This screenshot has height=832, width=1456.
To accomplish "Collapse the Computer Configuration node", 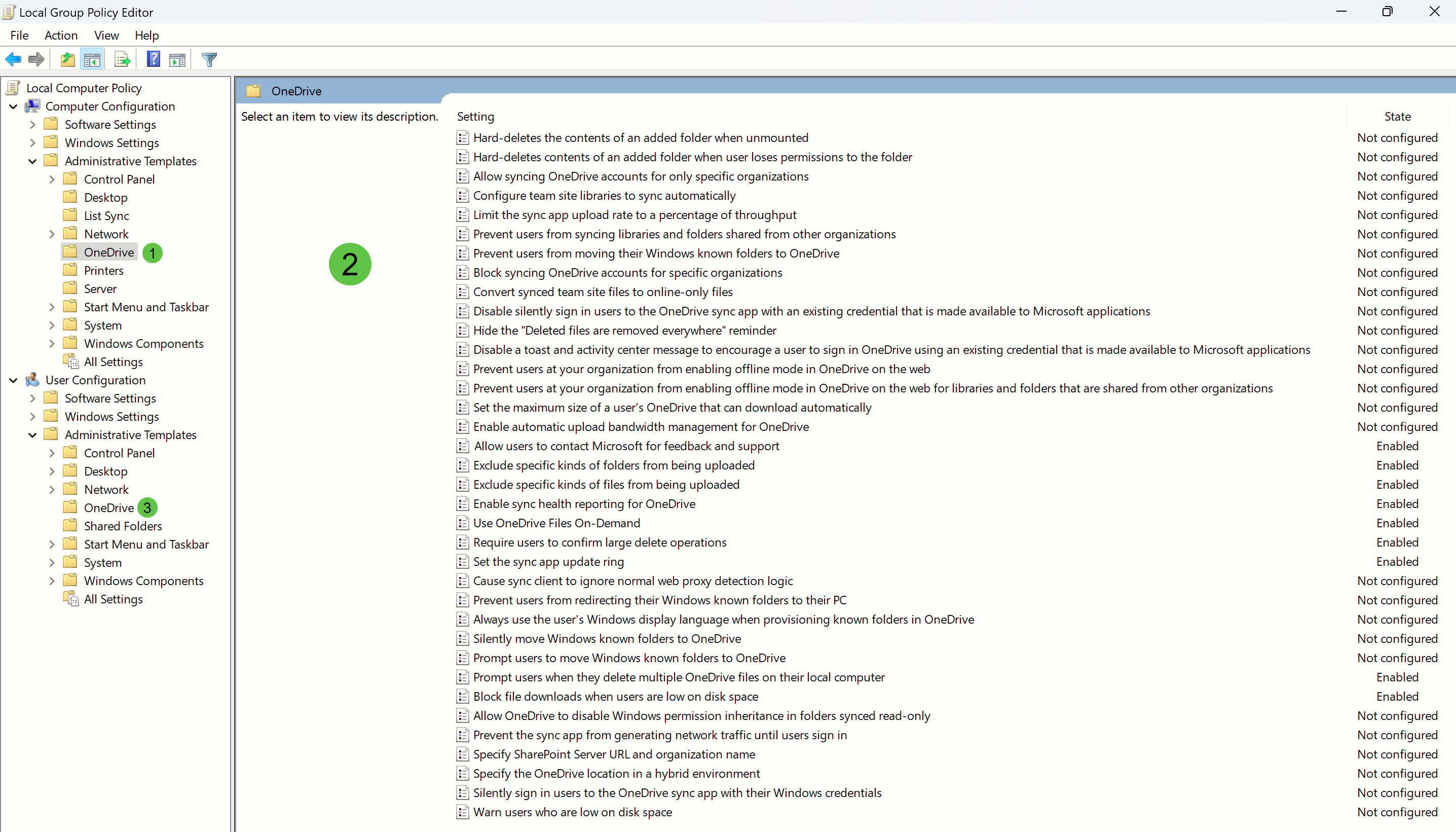I will coord(13,107).
